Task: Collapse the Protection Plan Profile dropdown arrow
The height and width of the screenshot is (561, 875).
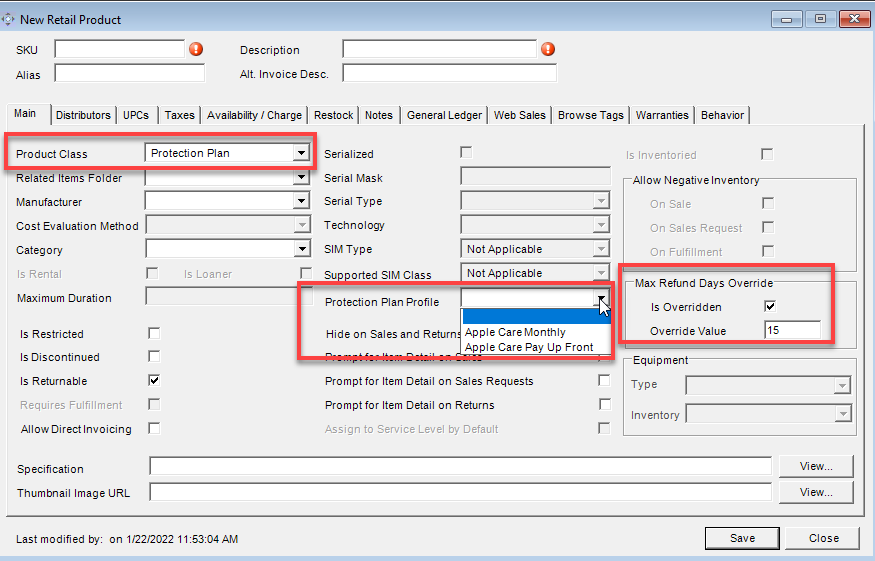Action: click(601, 299)
